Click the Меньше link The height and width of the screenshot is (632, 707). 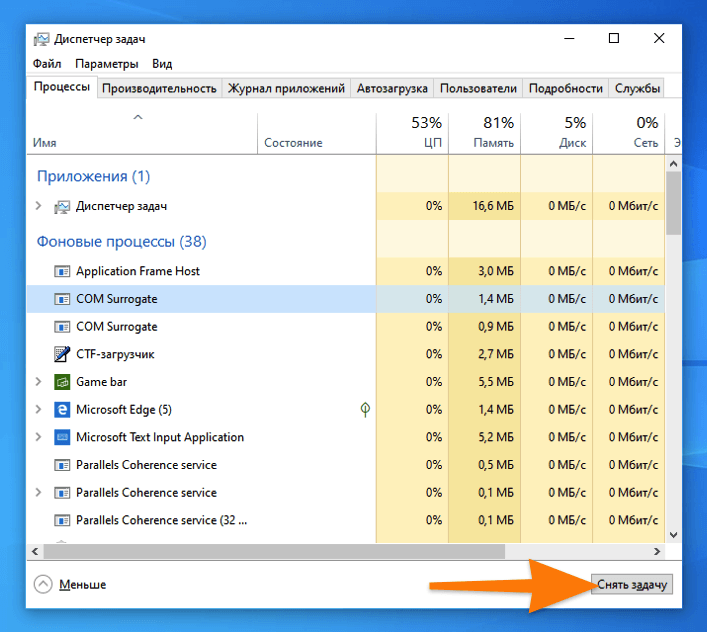coord(83,585)
